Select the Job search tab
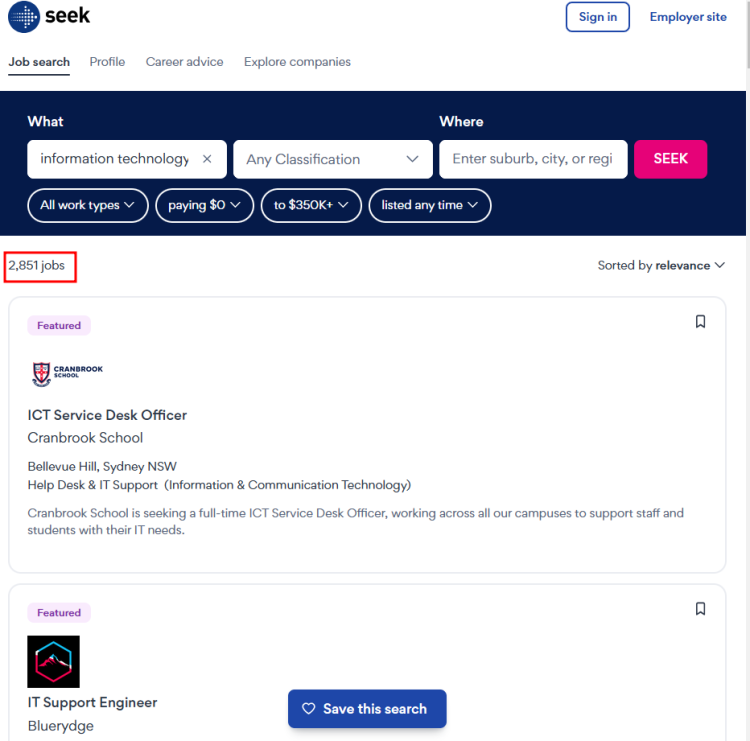Viewport: 750px width, 741px height. point(39,62)
